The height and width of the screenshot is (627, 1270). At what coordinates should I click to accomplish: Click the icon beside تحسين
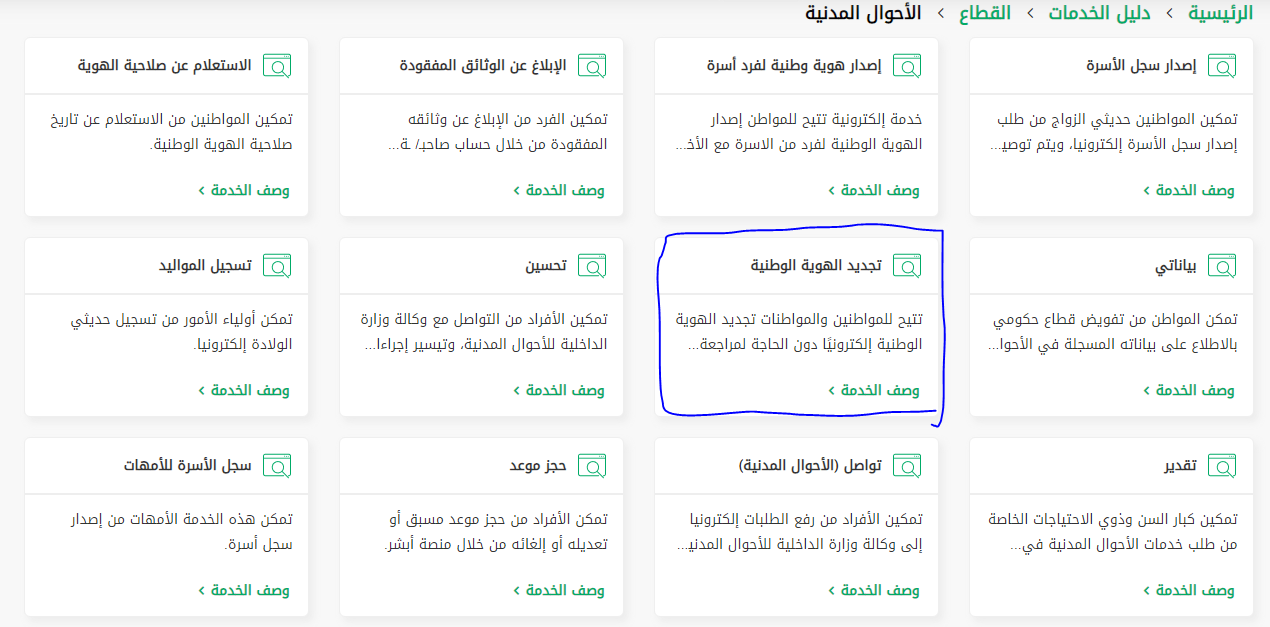click(x=592, y=266)
